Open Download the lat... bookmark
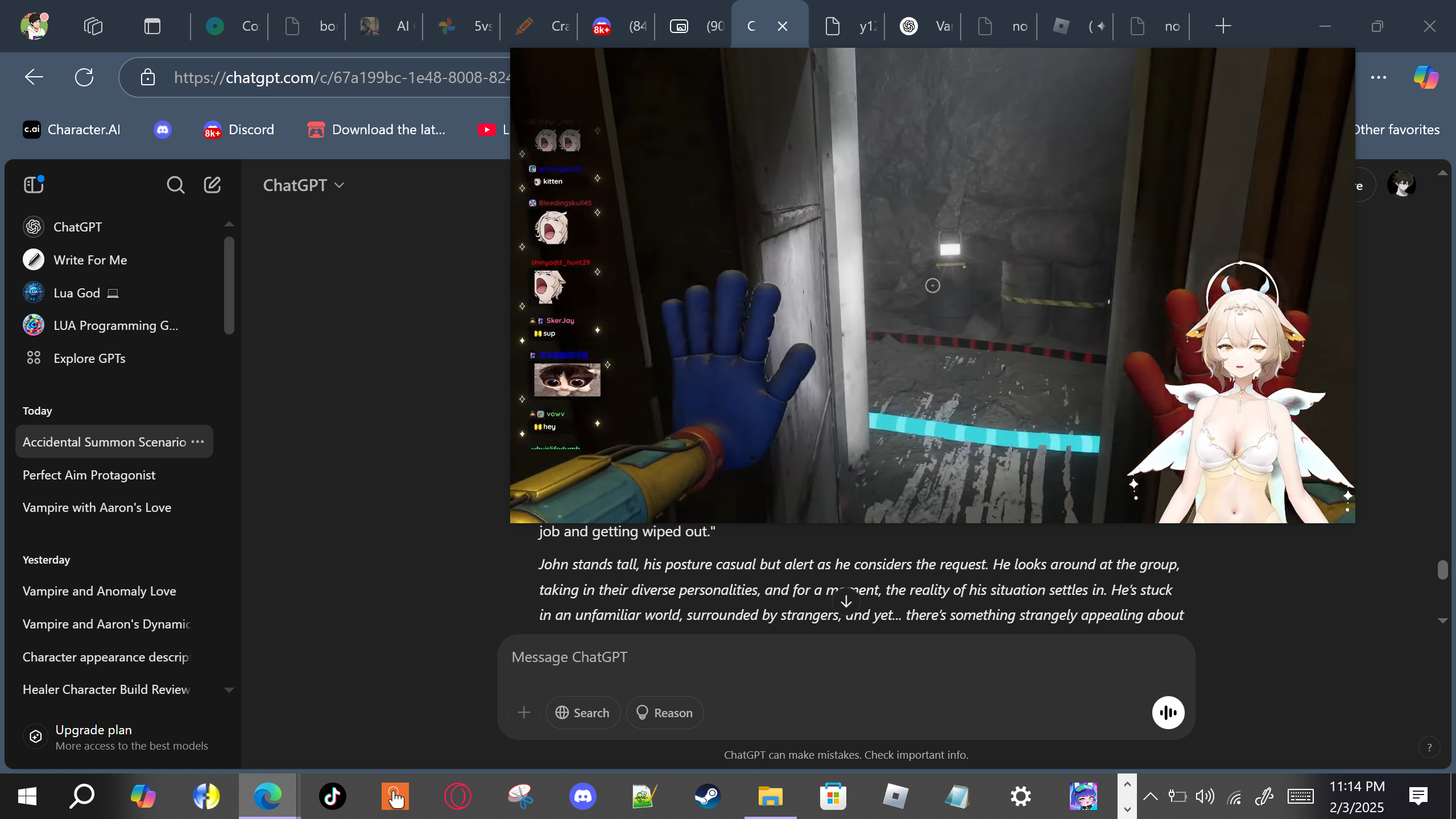1456x819 pixels. click(377, 130)
